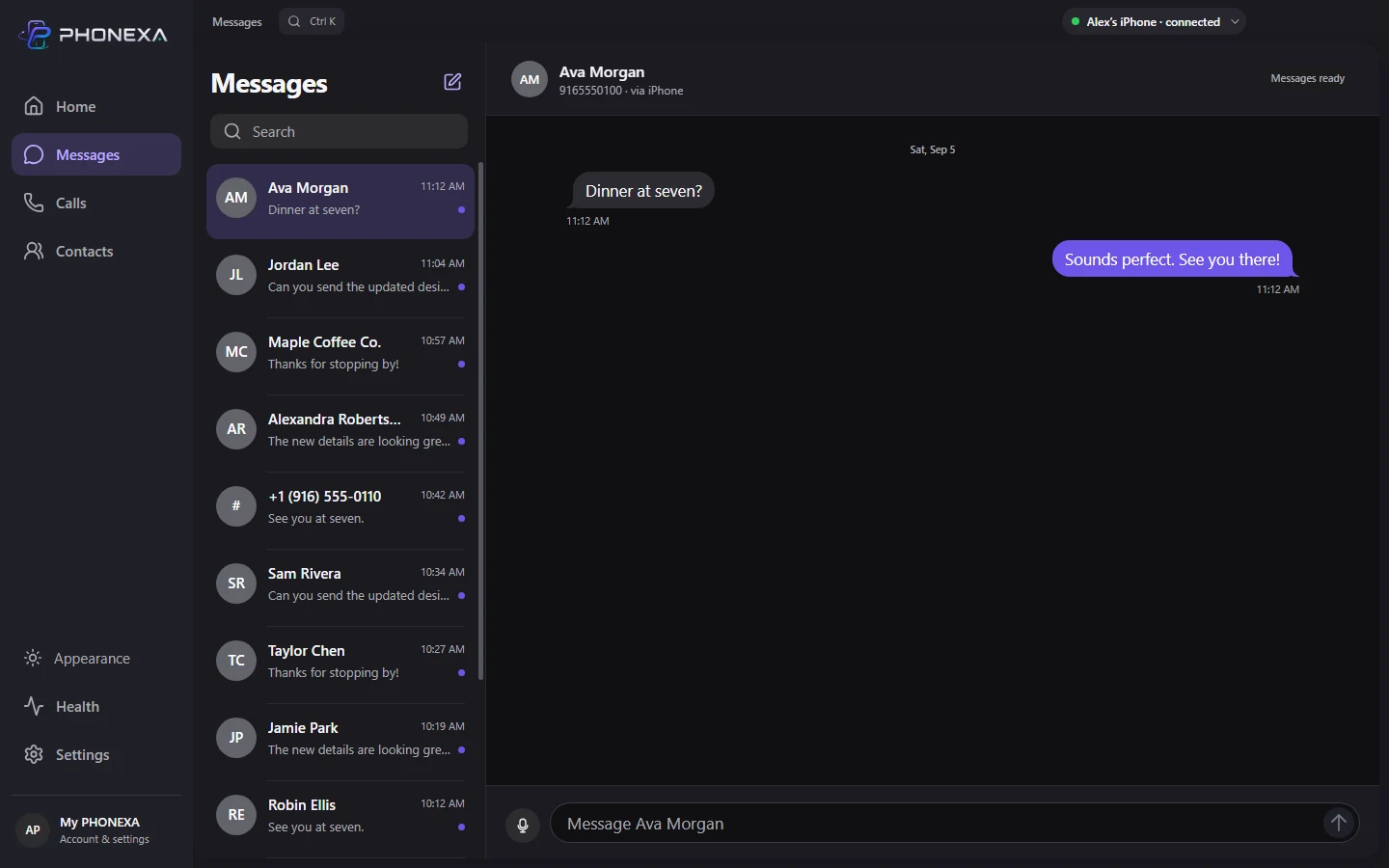Click the PHONEXA logo icon
This screenshot has width=1389, height=868.
pyautogui.click(x=35, y=35)
